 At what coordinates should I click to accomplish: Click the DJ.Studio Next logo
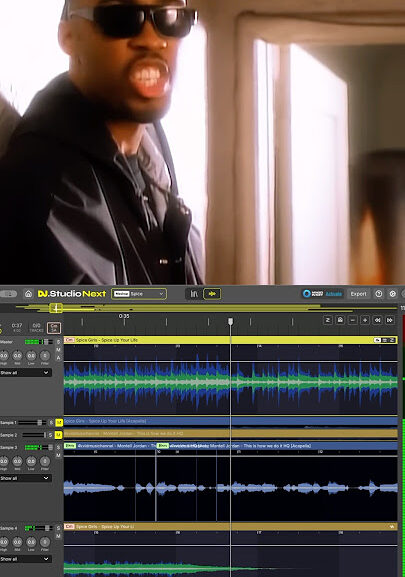[x=72, y=294]
